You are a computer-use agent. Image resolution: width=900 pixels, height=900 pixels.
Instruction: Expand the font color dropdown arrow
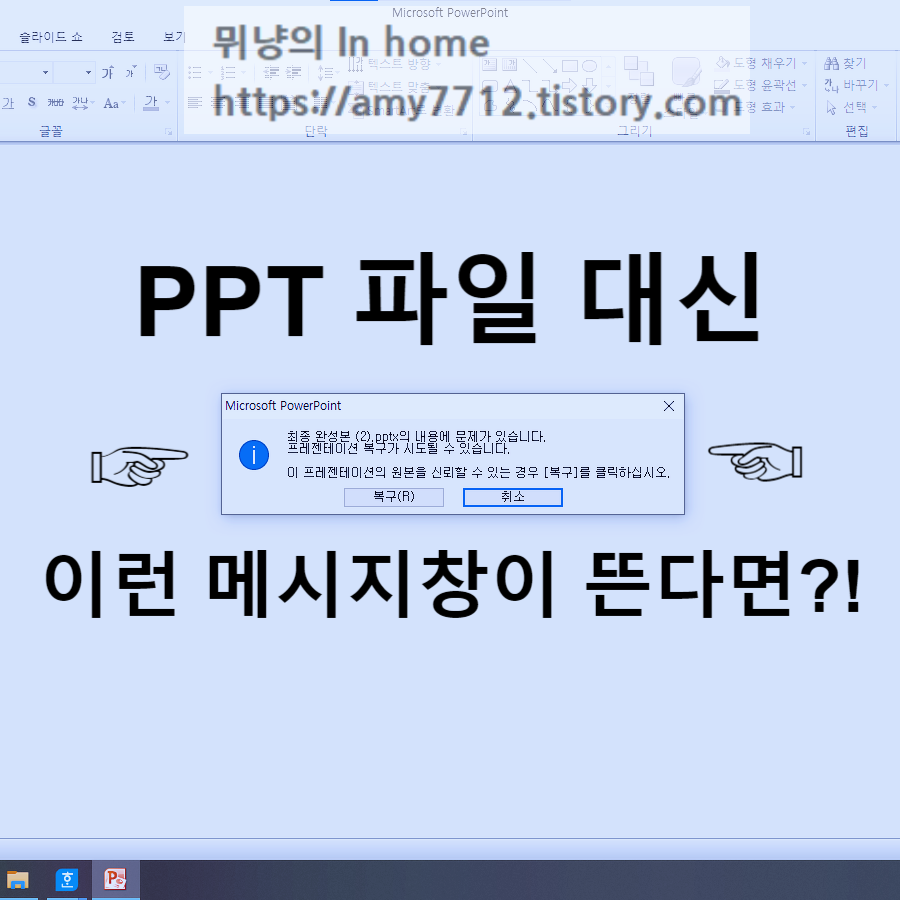pos(168,103)
